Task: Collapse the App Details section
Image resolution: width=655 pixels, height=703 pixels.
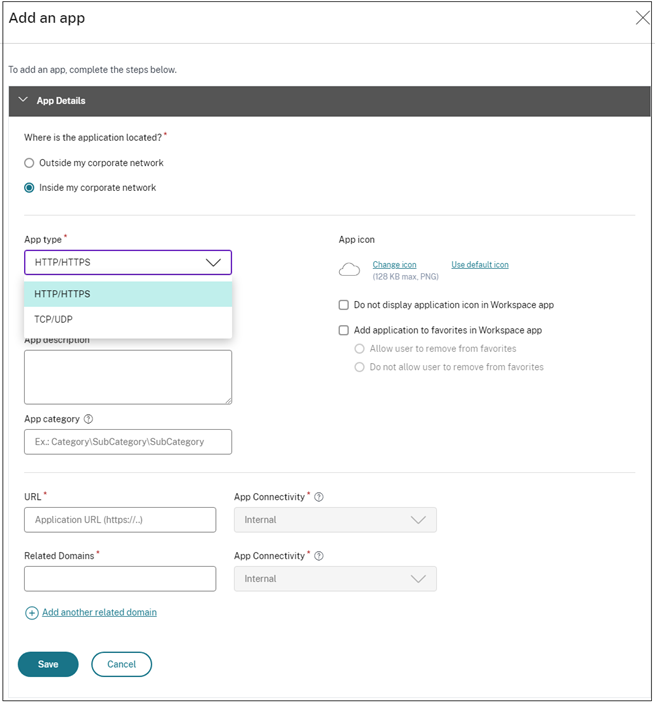Action: click(24, 101)
